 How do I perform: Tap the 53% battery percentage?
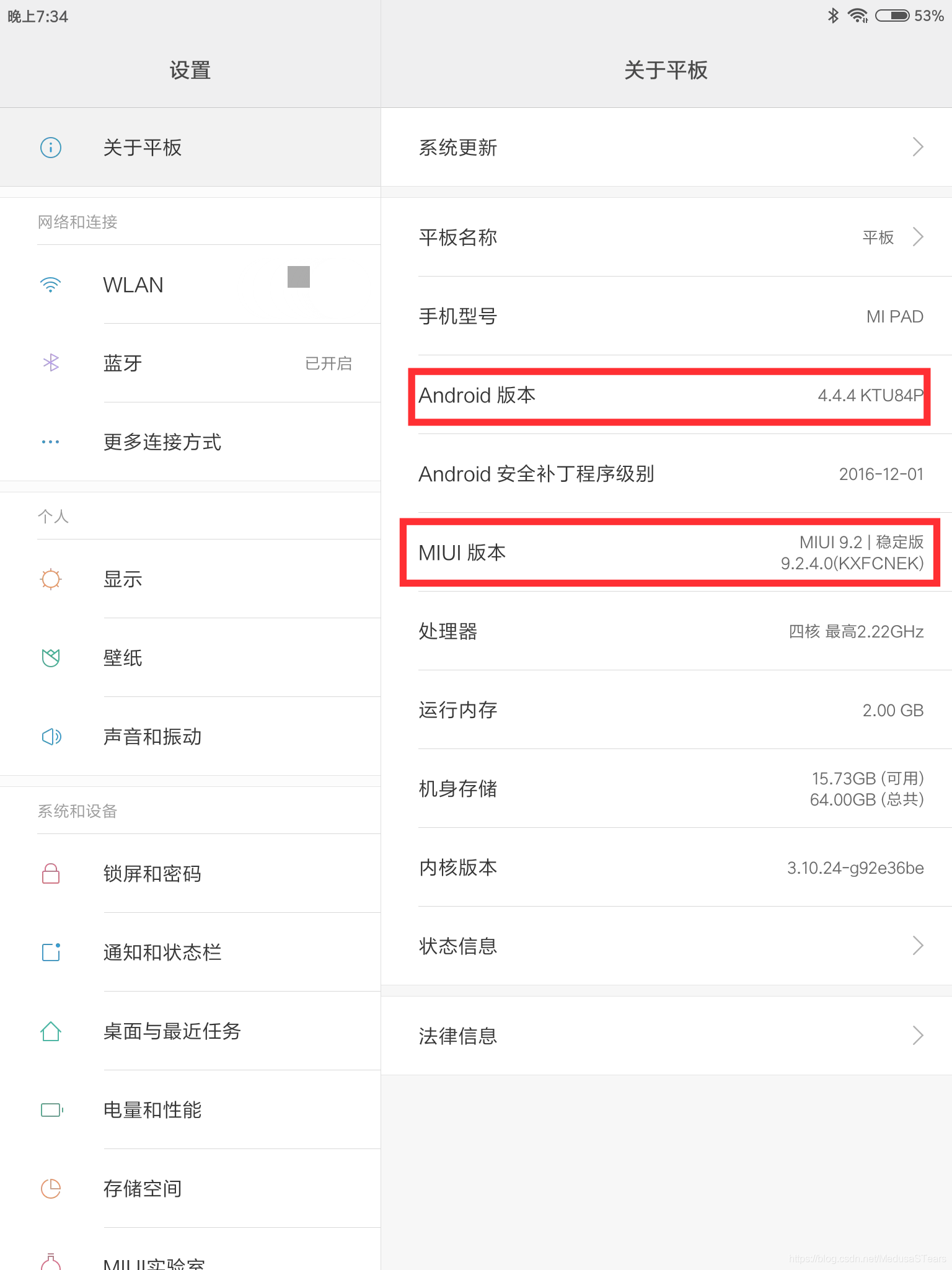(x=929, y=16)
